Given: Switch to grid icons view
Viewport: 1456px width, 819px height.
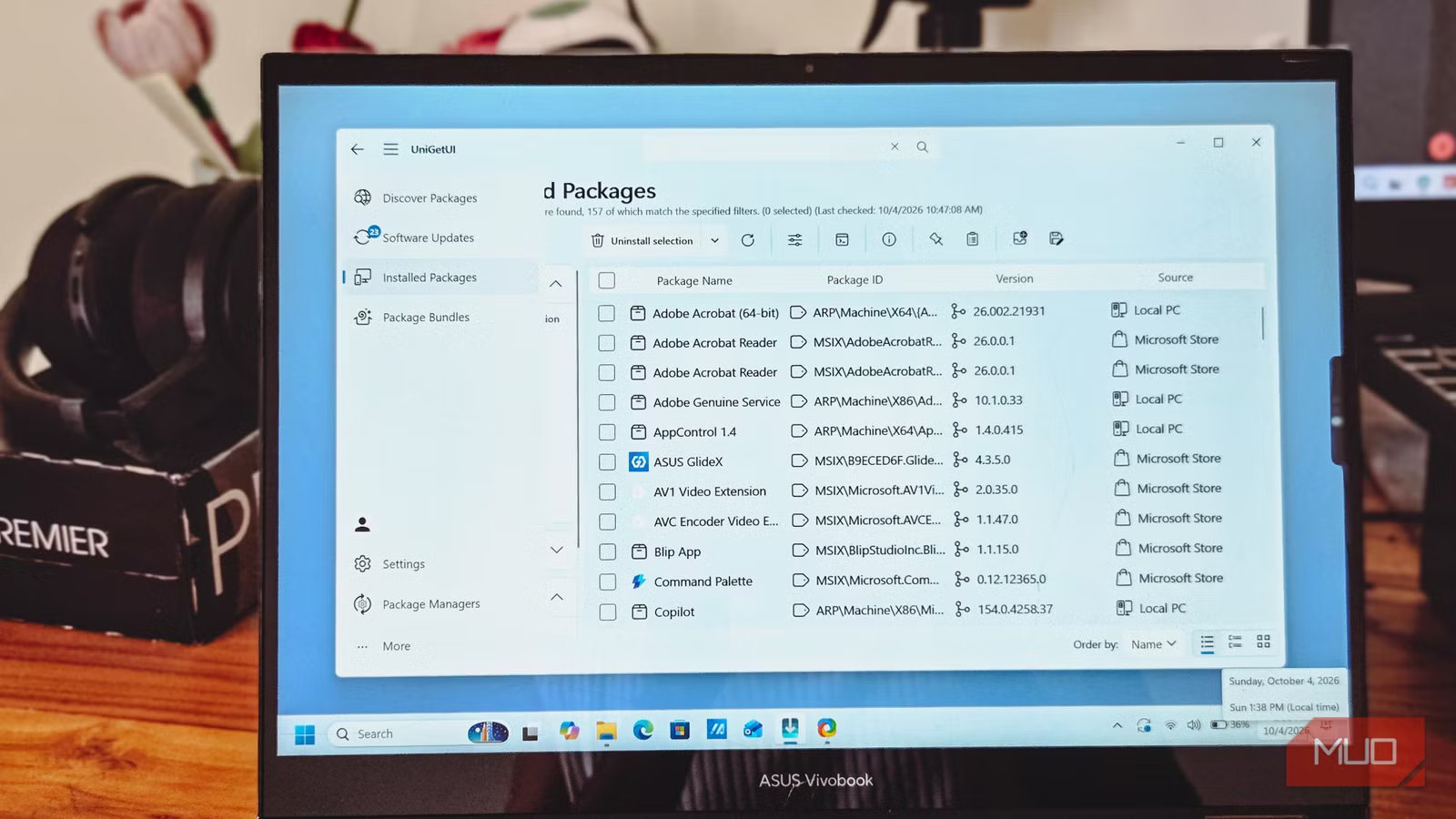Looking at the screenshot, I should pyautogui.click(x=1264, y=642).
